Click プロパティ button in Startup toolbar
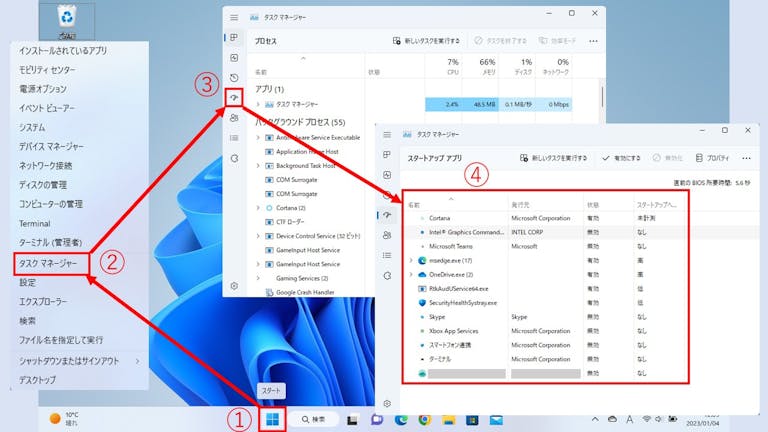The image size is (768, 432). [x=712, y=158]
